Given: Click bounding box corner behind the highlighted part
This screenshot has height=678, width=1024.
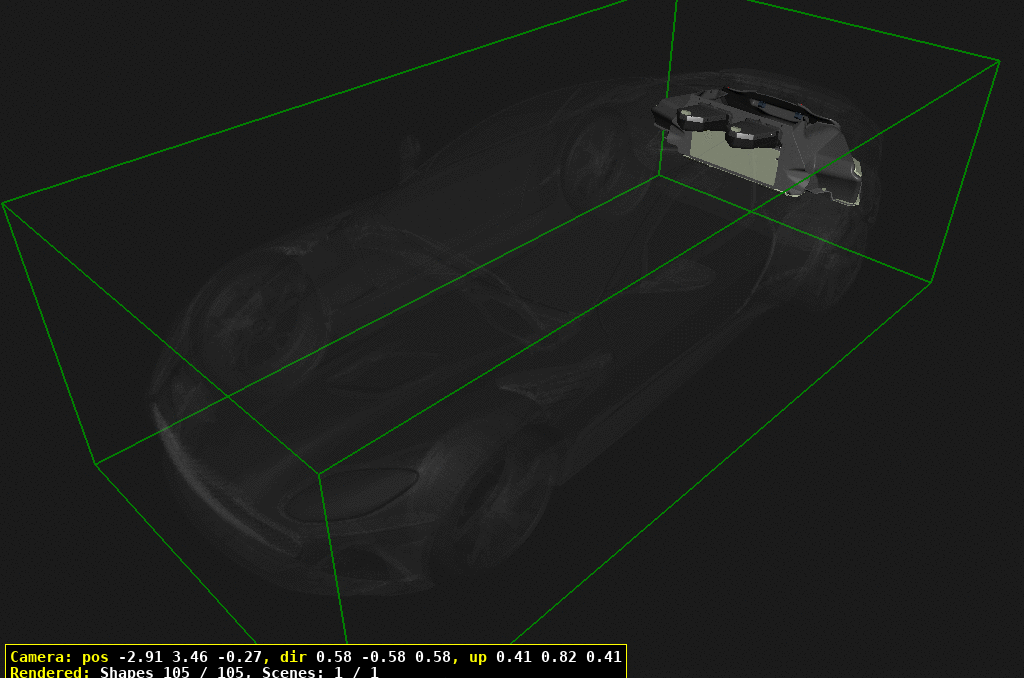Looking at the screenshot, I should click(x=658, y=175).
